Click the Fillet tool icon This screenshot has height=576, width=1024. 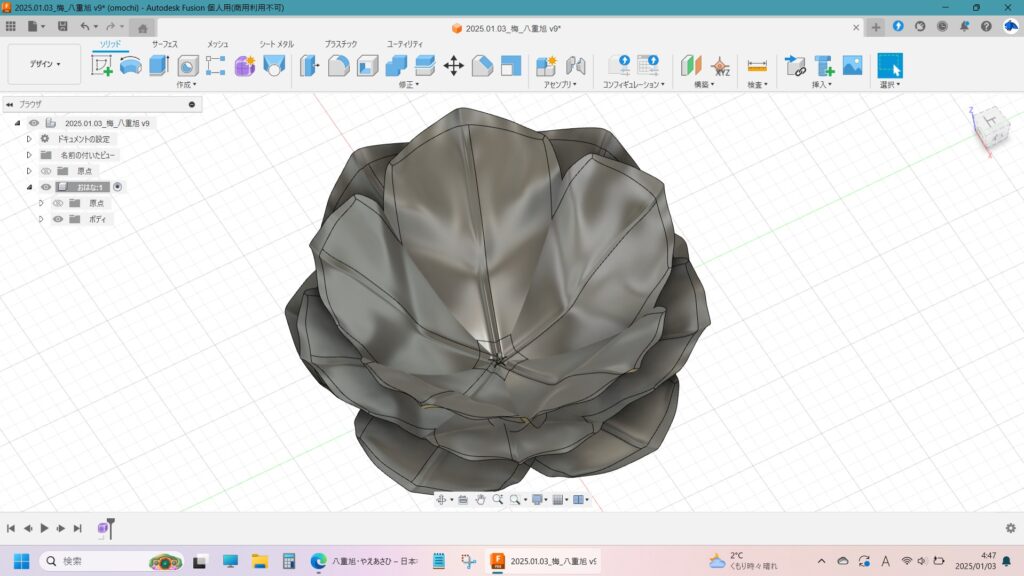click(339, 66)
